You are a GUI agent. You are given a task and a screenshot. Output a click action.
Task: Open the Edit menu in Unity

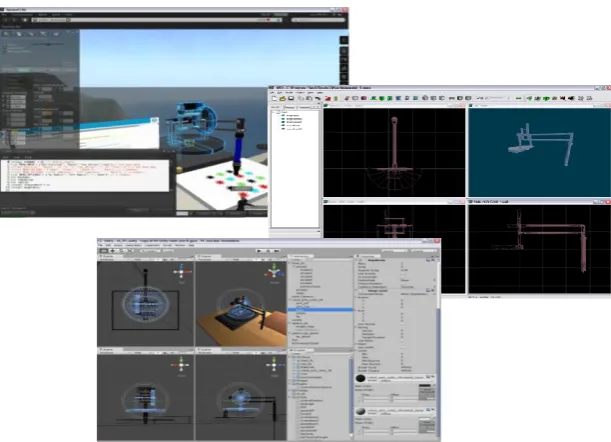tap(108, 245)
